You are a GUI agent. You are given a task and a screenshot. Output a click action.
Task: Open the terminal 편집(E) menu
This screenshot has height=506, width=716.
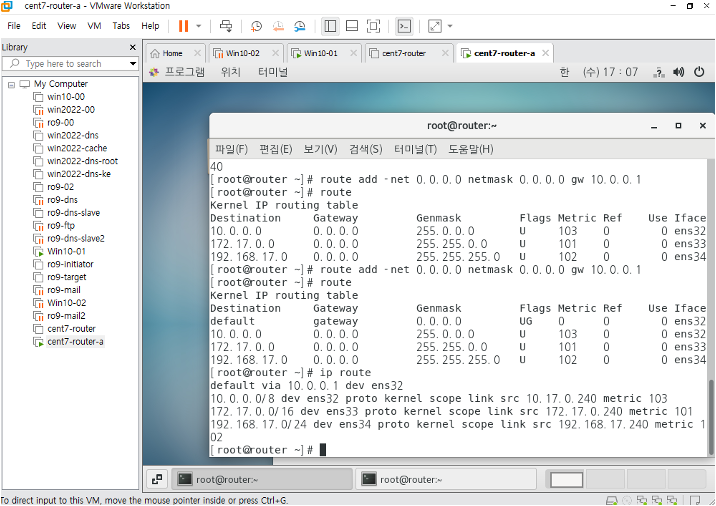[276, 149]
